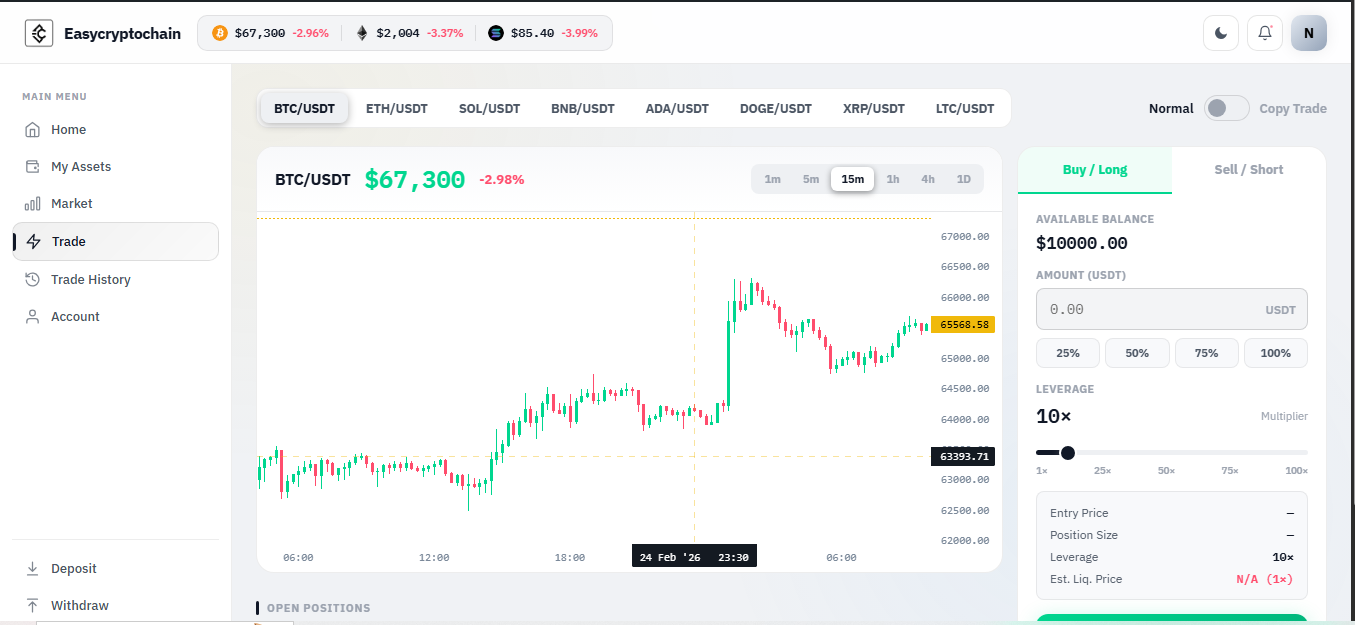Open My Assets from the sidebar
The width and height of the screenshot is (1355, 625).
33,166
